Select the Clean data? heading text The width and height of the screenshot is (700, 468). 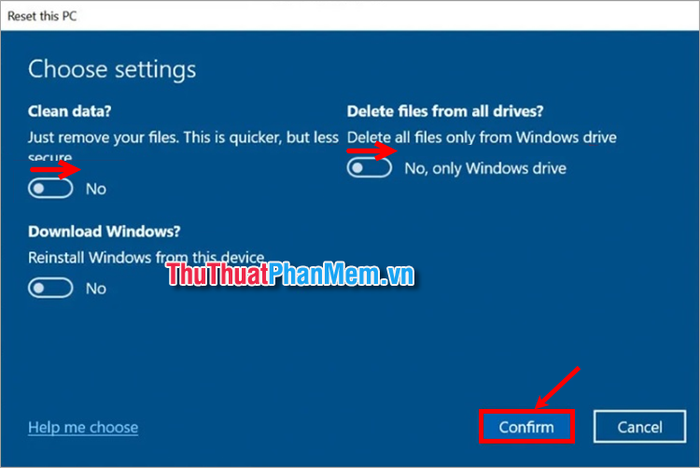(70, 111)
